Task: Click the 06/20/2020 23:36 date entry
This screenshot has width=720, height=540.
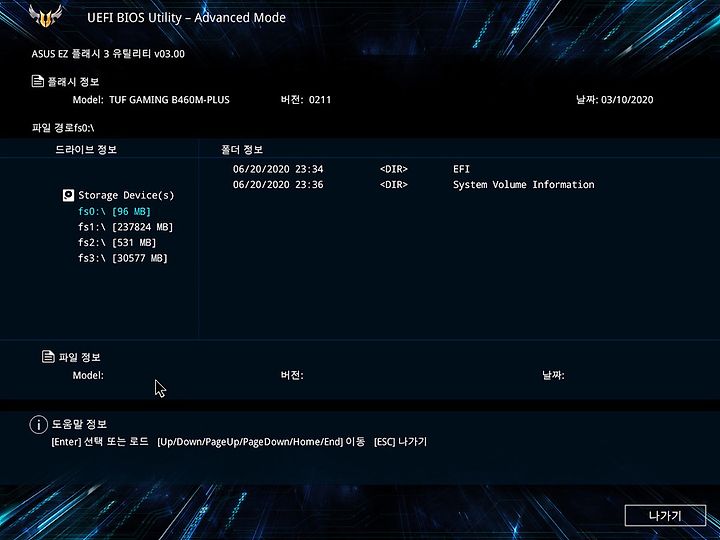Action: point(278,185)
